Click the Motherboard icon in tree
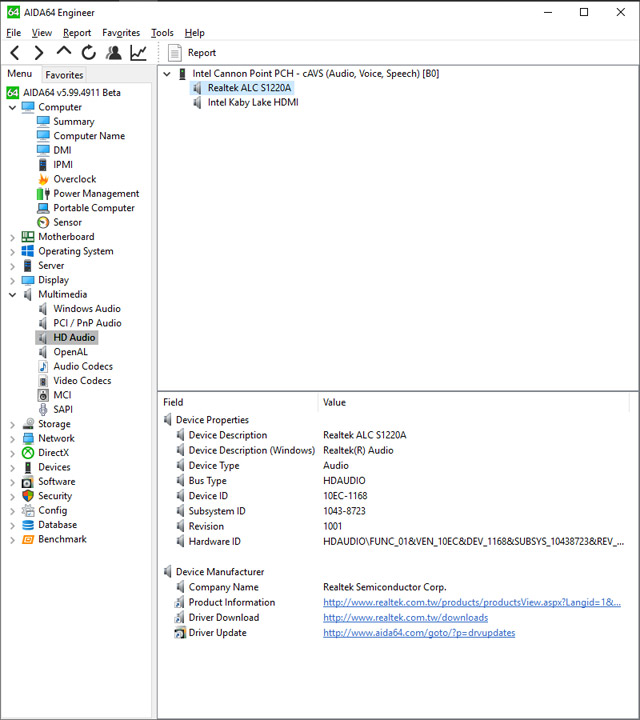 click(x=28, y=236)
